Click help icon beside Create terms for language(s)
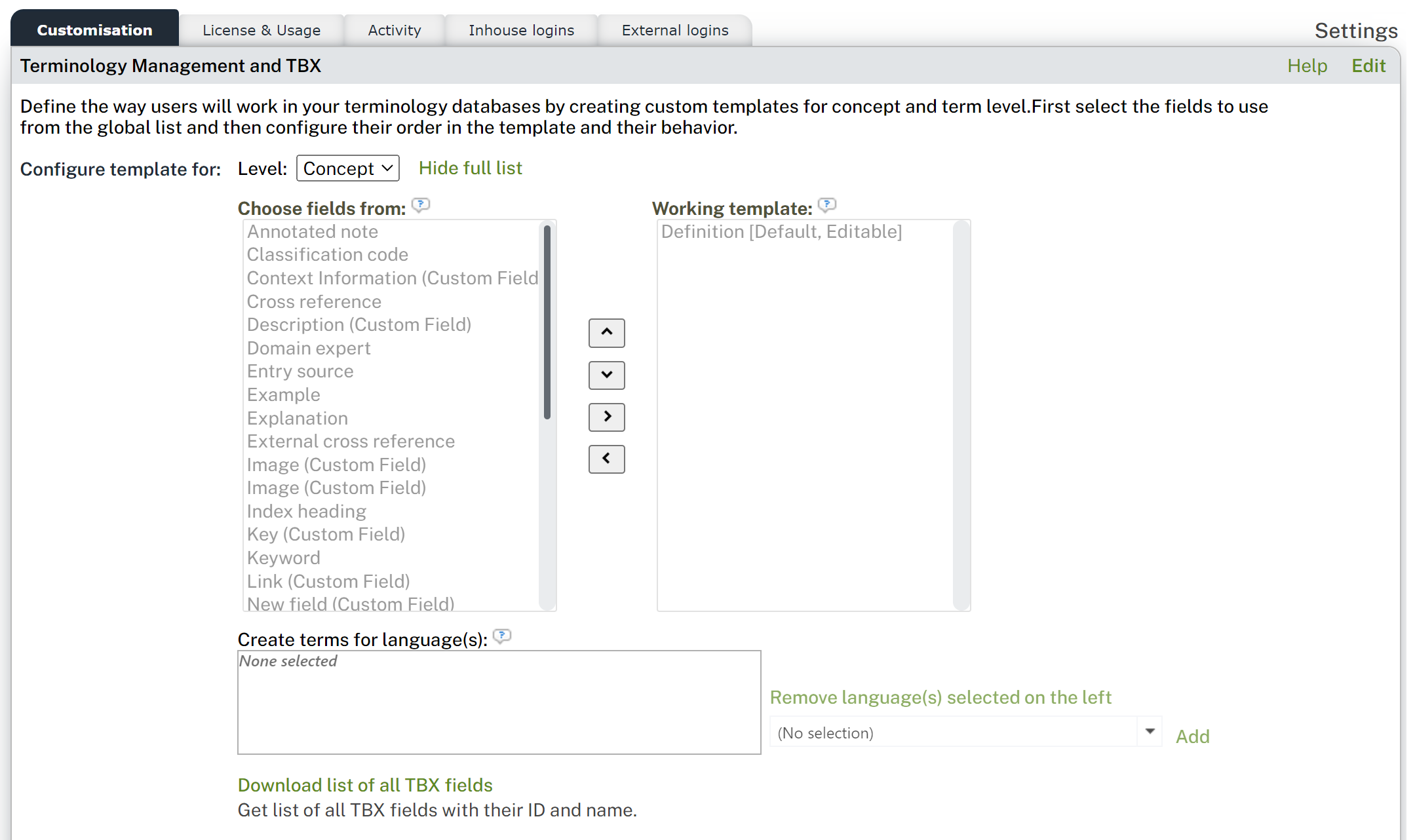Image resolution: width=1415 pixels, height=840 pixels. pos(501,636)
